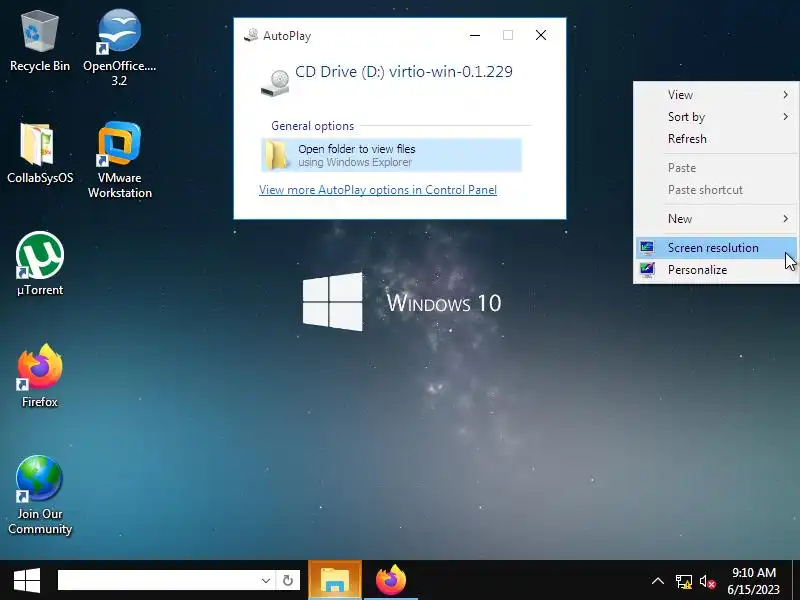Click the AutoPlay title bar icon

(251, 35)
